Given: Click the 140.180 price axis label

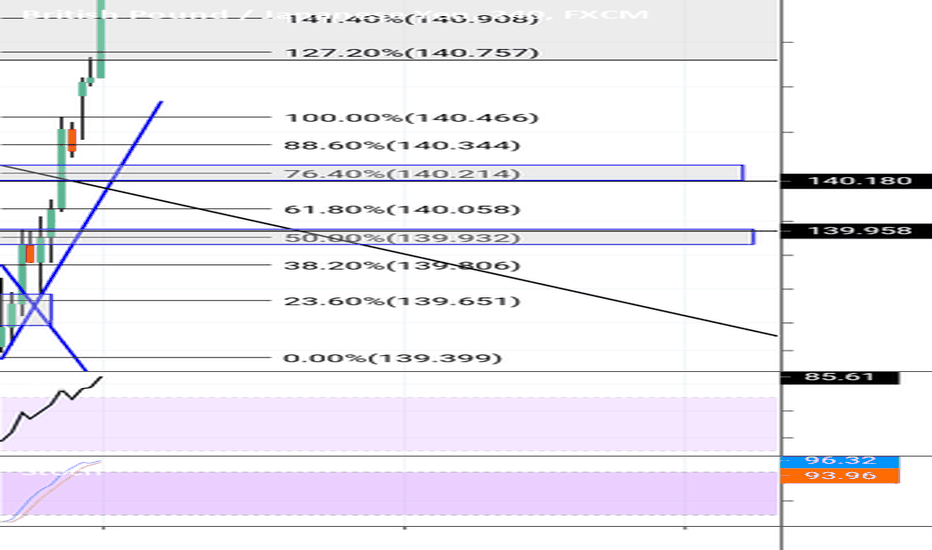Looking at the screenshot, I should point(848,181).
